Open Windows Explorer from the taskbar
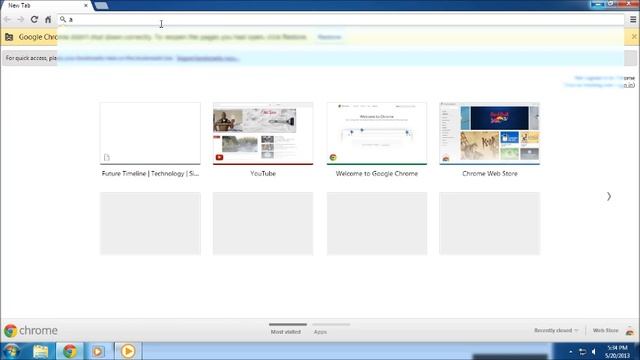The image size is (640, 360). pyautogui.click(x=40, y=351)
